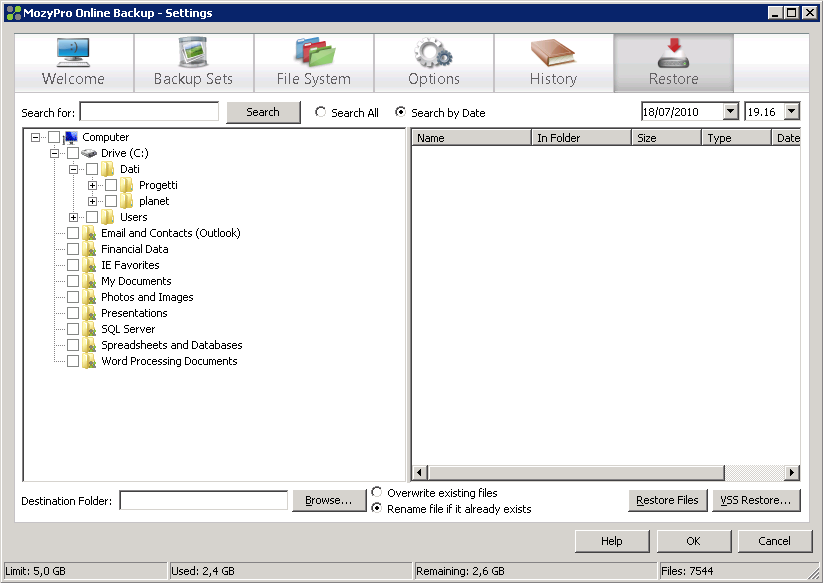Click the Drive (C:) disk icon
The width and height of the screenshot is (823, 583).
(89, 153)
